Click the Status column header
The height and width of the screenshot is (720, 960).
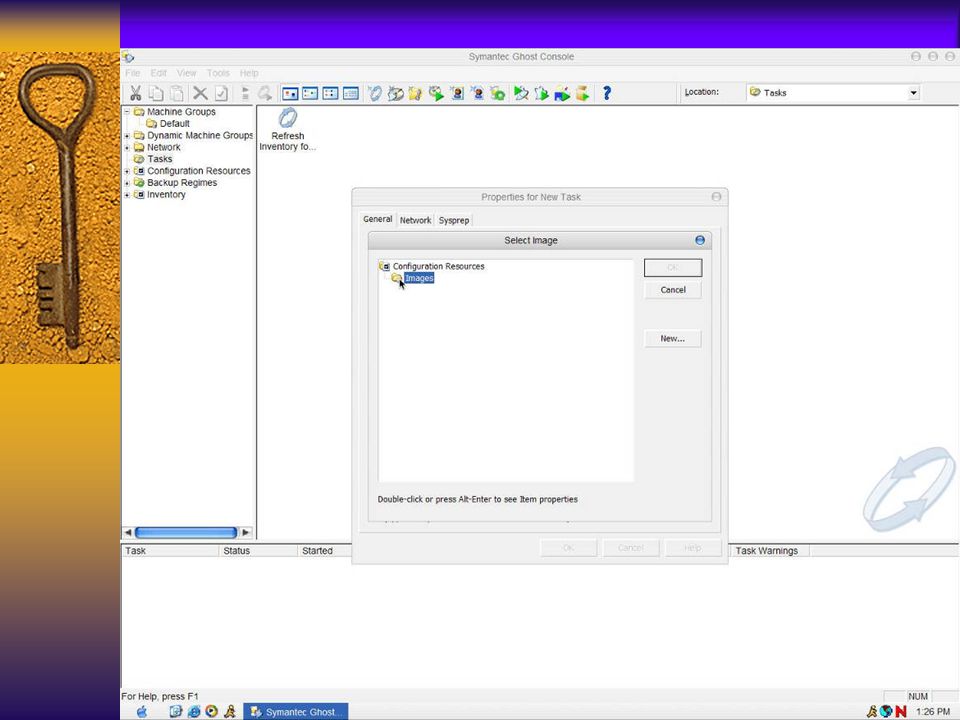pyautogui.click(x=258, y=551)
